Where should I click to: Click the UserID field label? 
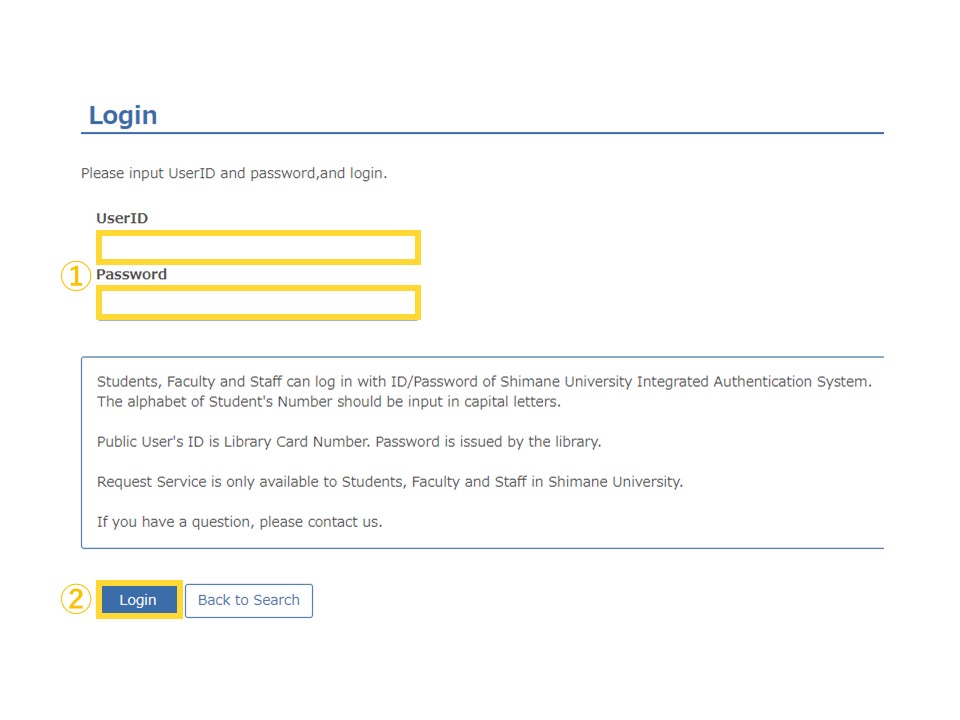[122, 218]
